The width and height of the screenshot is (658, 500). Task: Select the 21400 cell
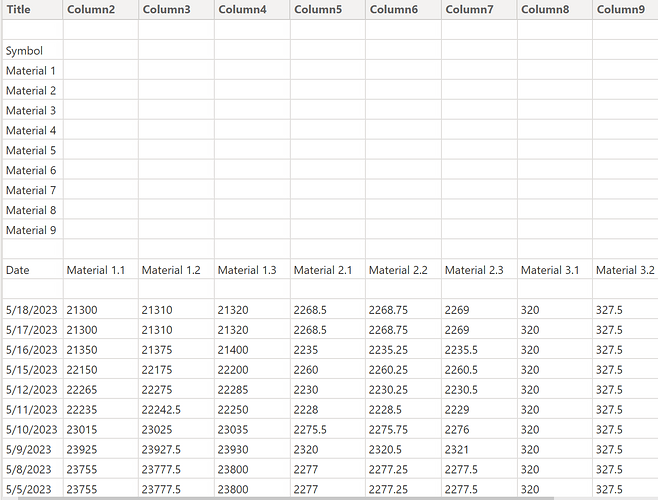click(252, 350)
